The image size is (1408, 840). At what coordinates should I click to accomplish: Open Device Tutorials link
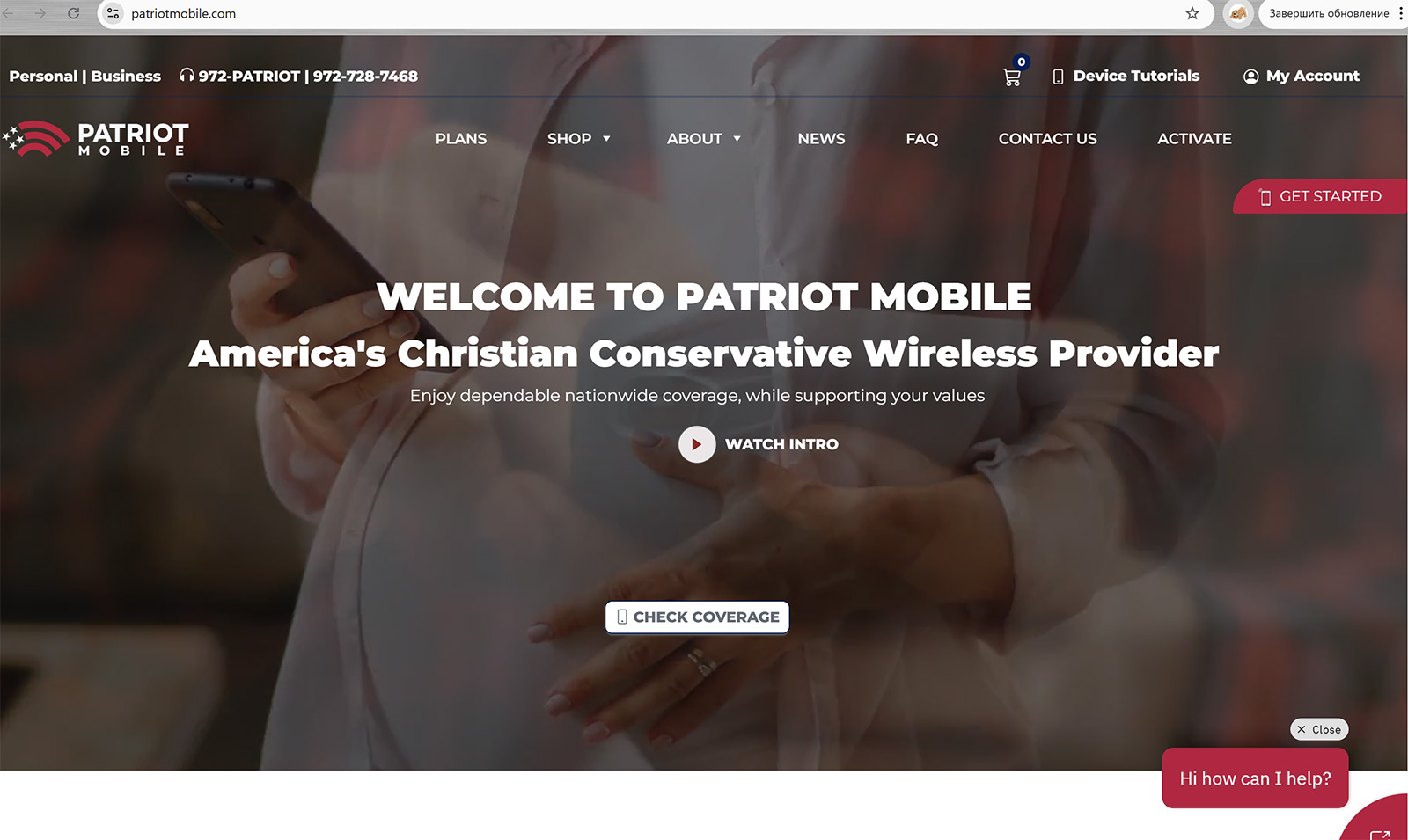1126,77
